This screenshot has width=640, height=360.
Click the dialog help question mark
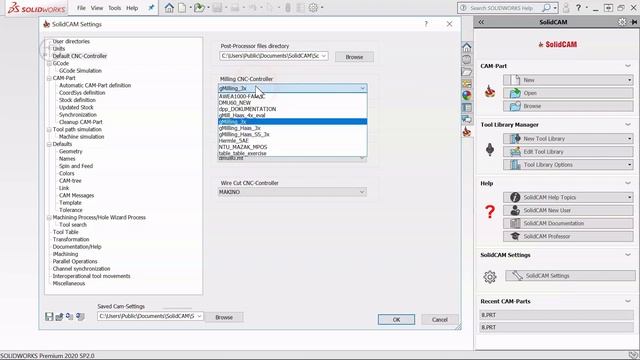(426, 24)
